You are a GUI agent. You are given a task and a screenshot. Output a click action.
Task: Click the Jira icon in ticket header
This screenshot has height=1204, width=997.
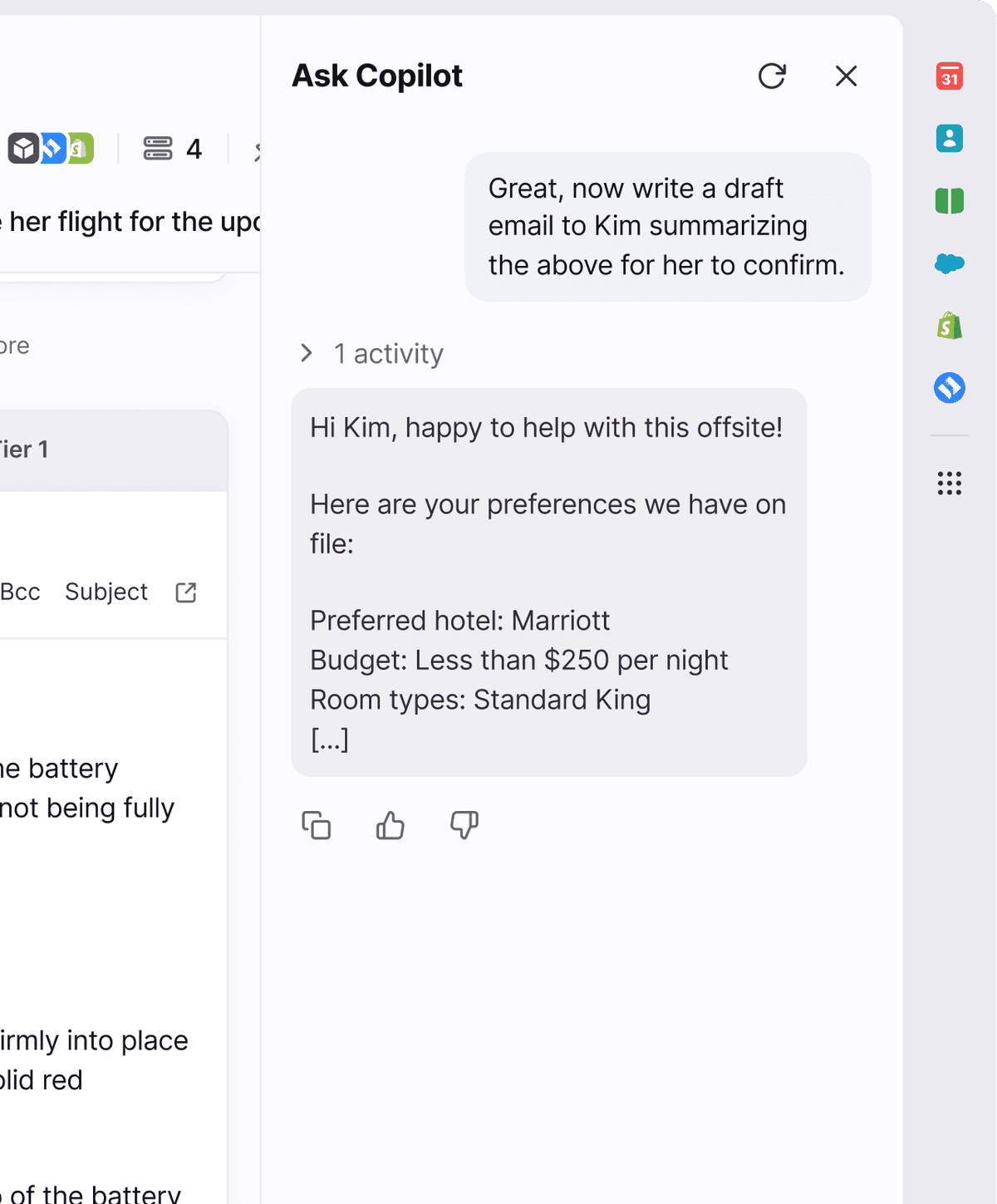pos(52,149)
